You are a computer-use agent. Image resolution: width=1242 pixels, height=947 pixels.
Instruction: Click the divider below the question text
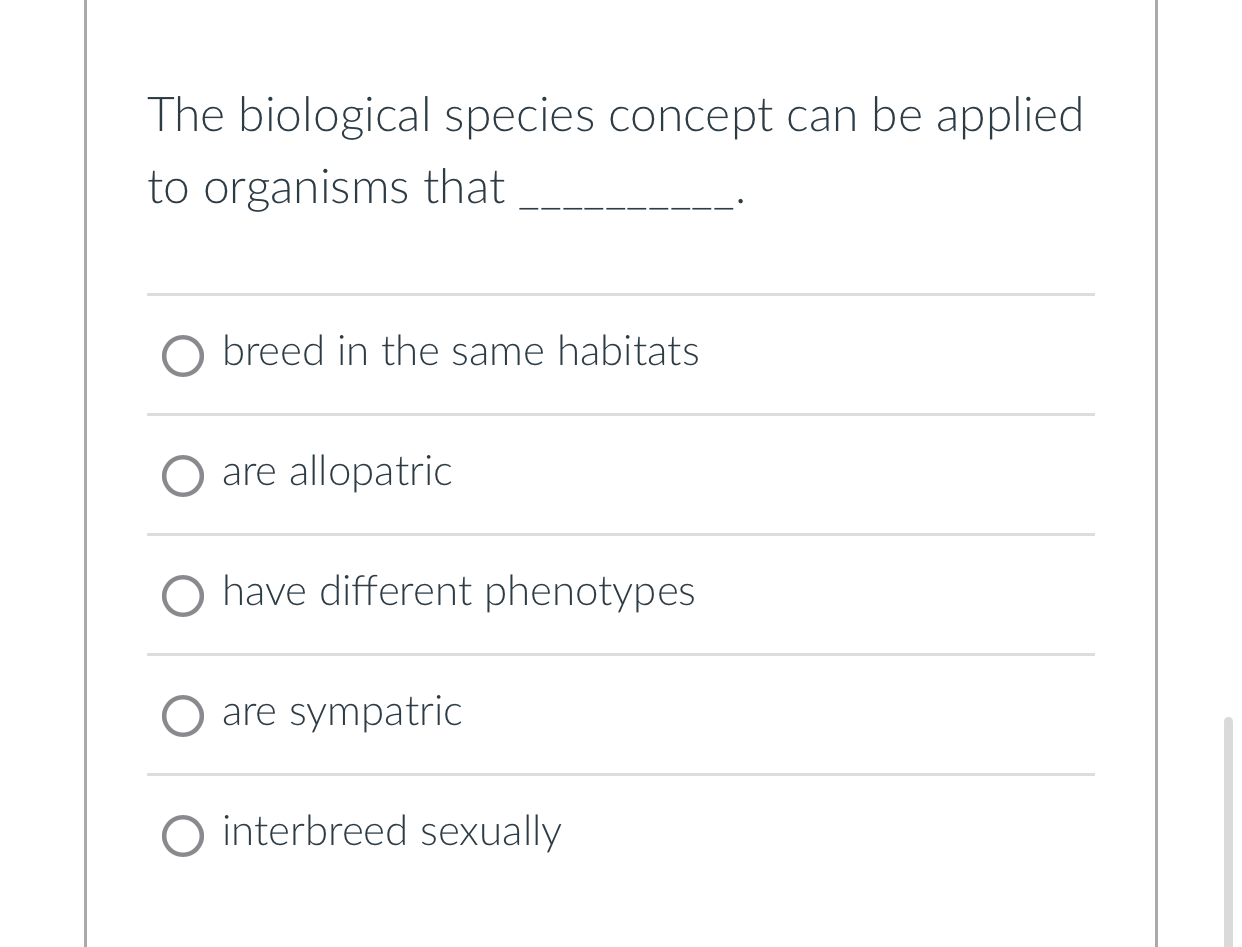click(620, 295)
